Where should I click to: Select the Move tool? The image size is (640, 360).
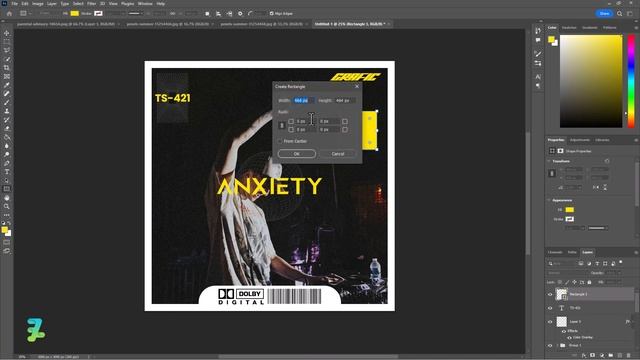tap(7, 33)
